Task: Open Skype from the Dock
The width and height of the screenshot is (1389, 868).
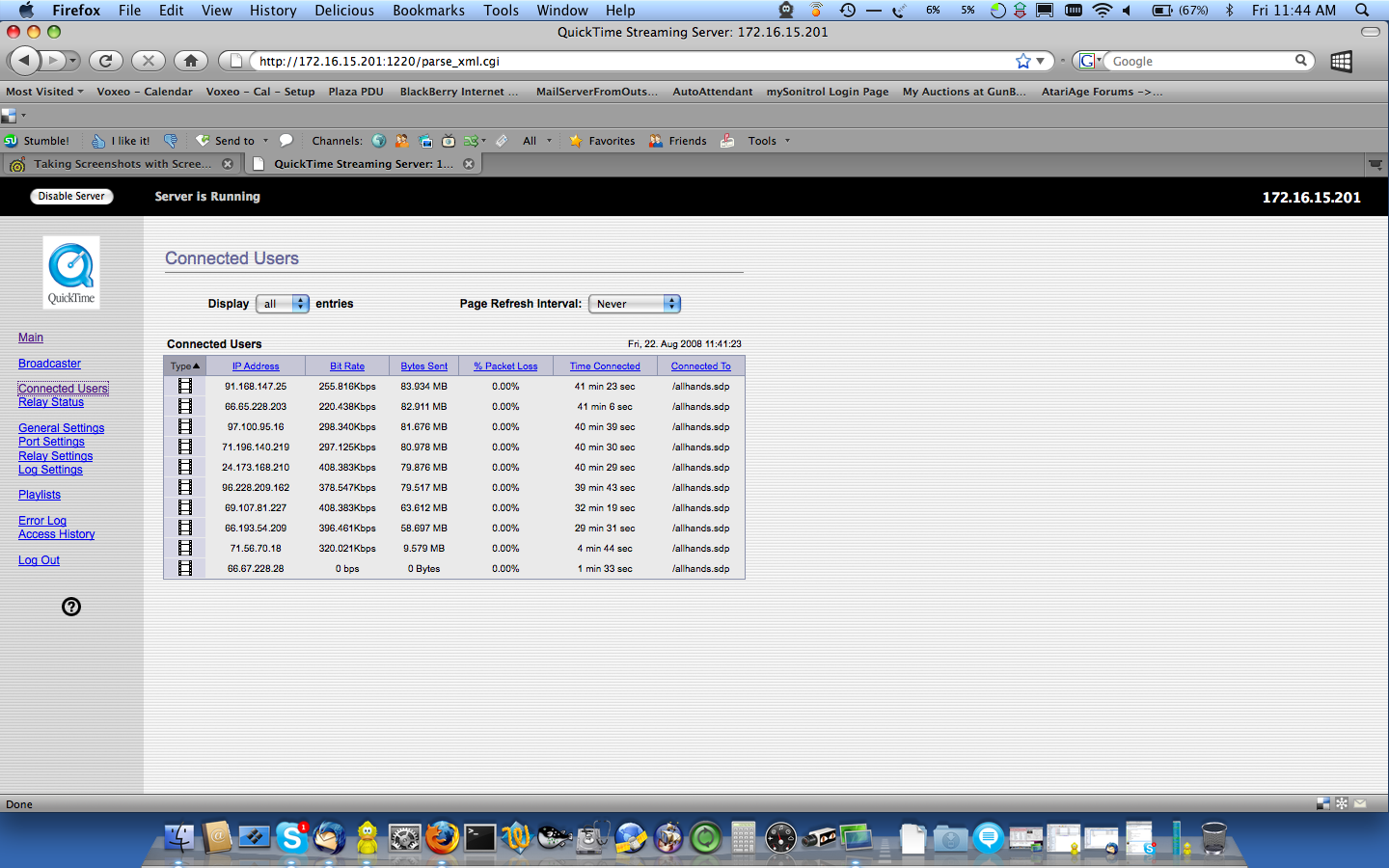Action: coord(291,837)
